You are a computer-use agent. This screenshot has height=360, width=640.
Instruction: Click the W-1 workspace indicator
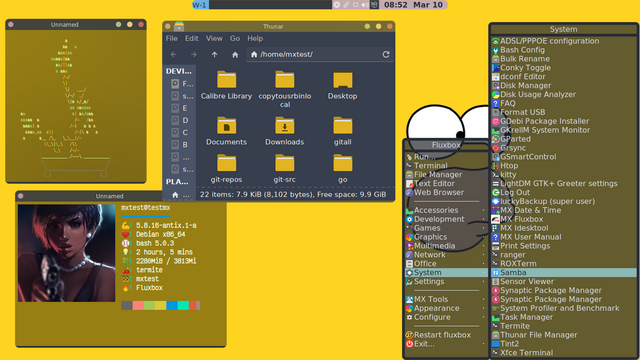(x=200, y=5)
